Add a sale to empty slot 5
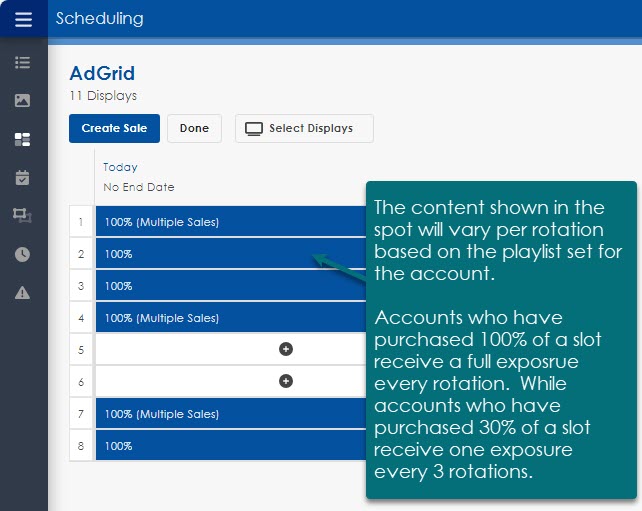Screen dimensions: 642x511 click(x=285, y=349)
